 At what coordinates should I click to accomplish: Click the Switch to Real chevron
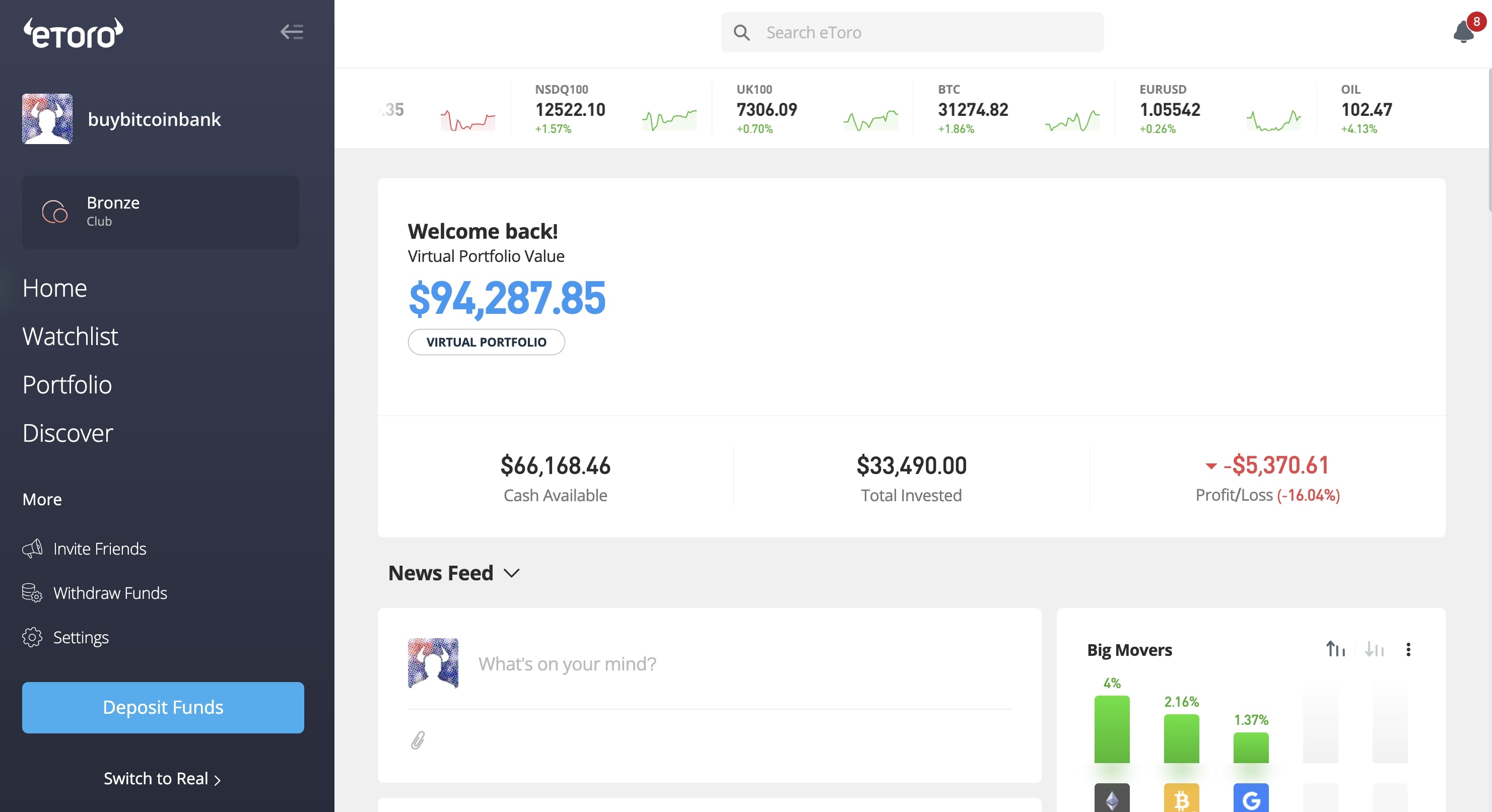(217, 780)
